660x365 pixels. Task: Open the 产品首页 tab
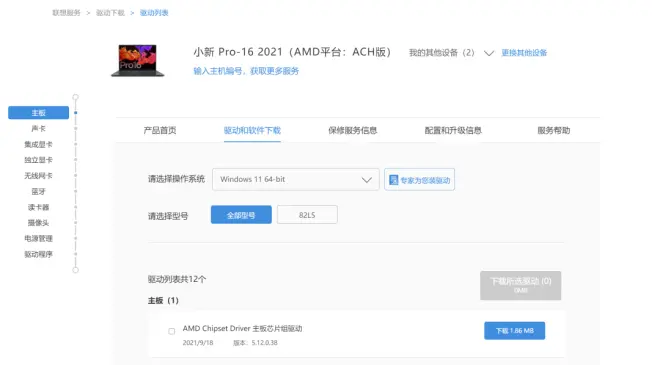point(160,131)
